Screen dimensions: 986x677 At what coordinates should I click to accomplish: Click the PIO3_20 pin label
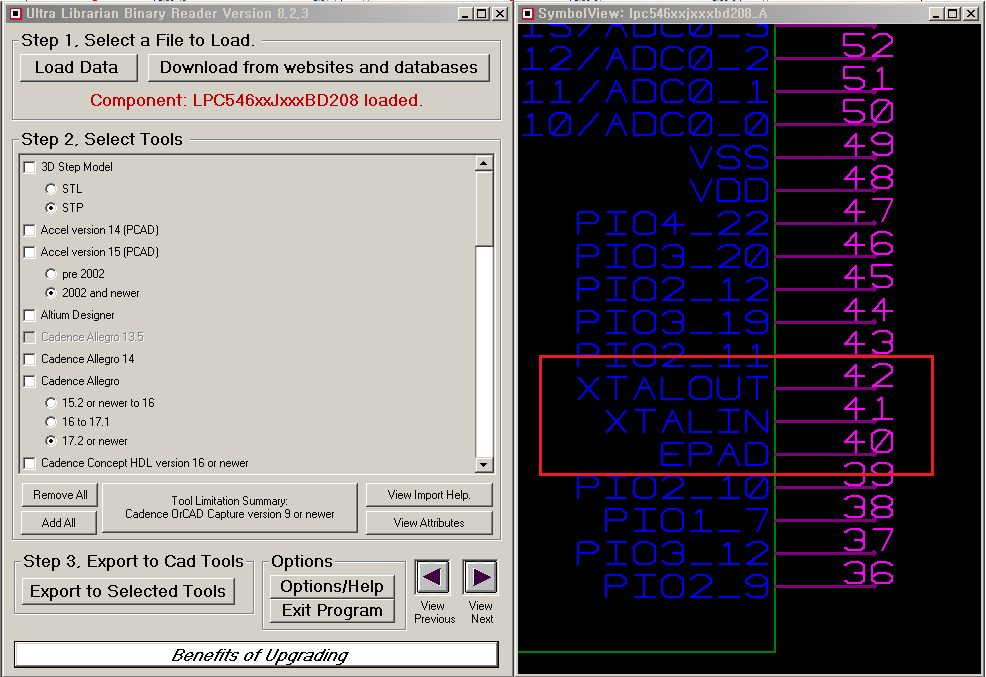(x=673, y=256)
